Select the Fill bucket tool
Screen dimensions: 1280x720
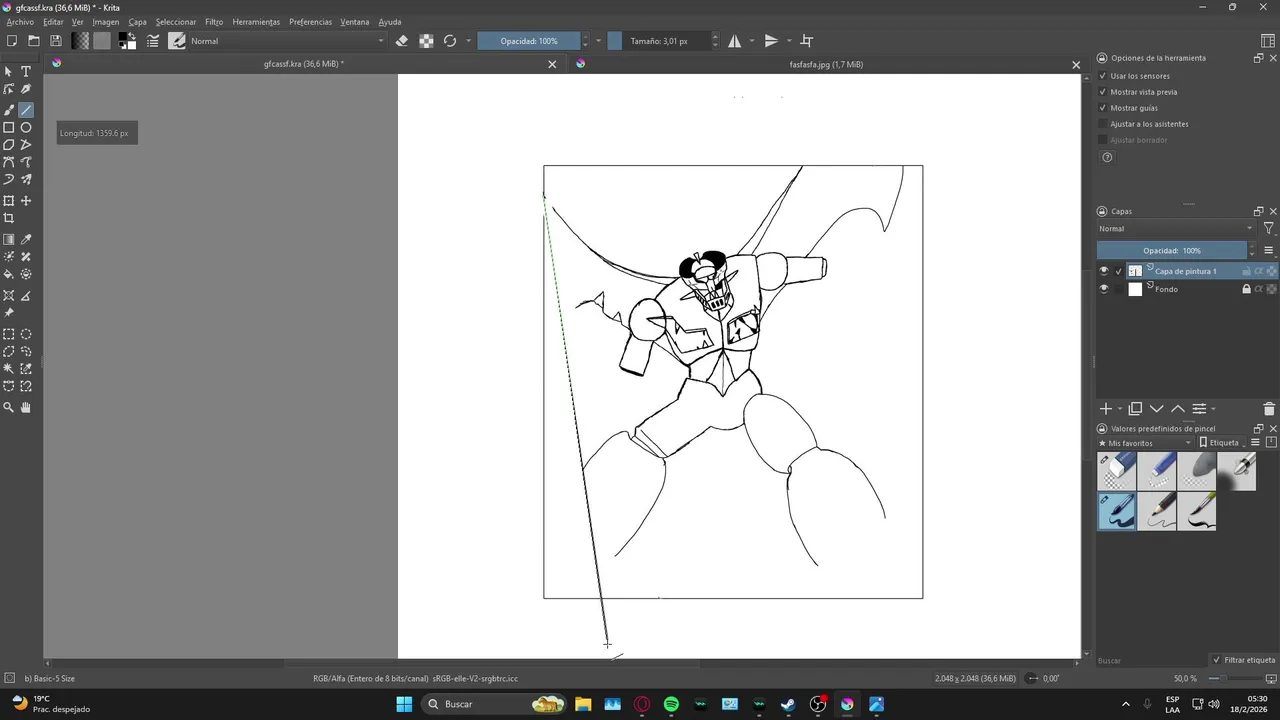(x=9, y=274)
